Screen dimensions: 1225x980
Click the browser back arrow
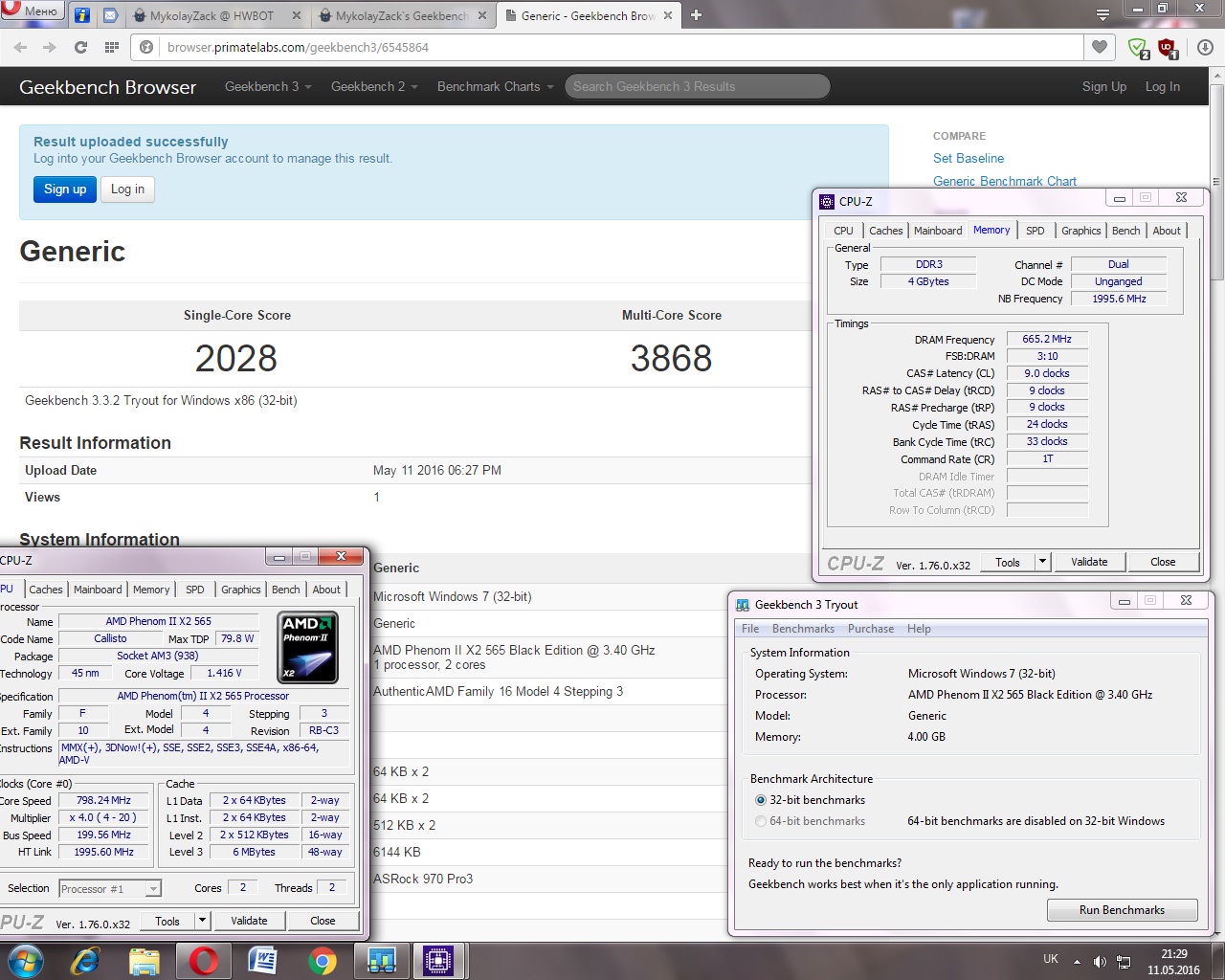point(20,47)
